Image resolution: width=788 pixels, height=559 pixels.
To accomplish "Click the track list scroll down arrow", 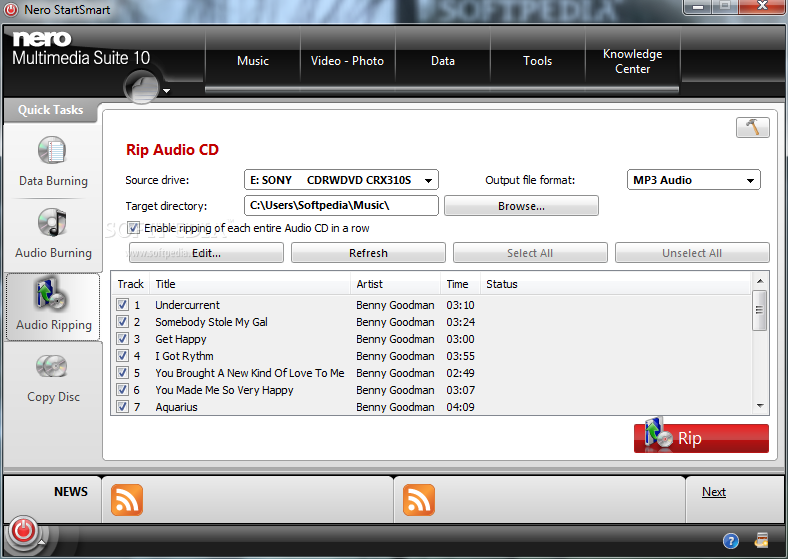I will 760,406.
